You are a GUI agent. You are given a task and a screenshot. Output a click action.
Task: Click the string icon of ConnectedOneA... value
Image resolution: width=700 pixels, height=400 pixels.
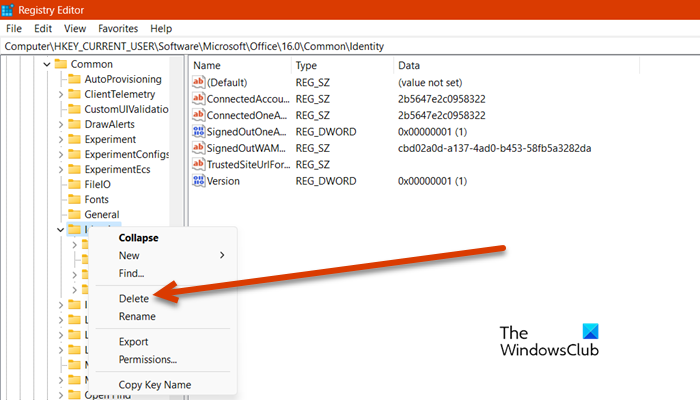tap(198, 115)
